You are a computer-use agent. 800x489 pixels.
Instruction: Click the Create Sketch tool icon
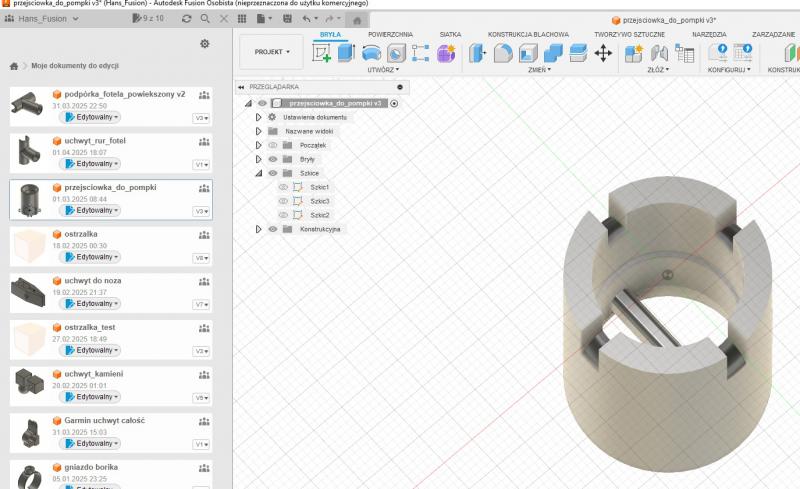(322, 54)
